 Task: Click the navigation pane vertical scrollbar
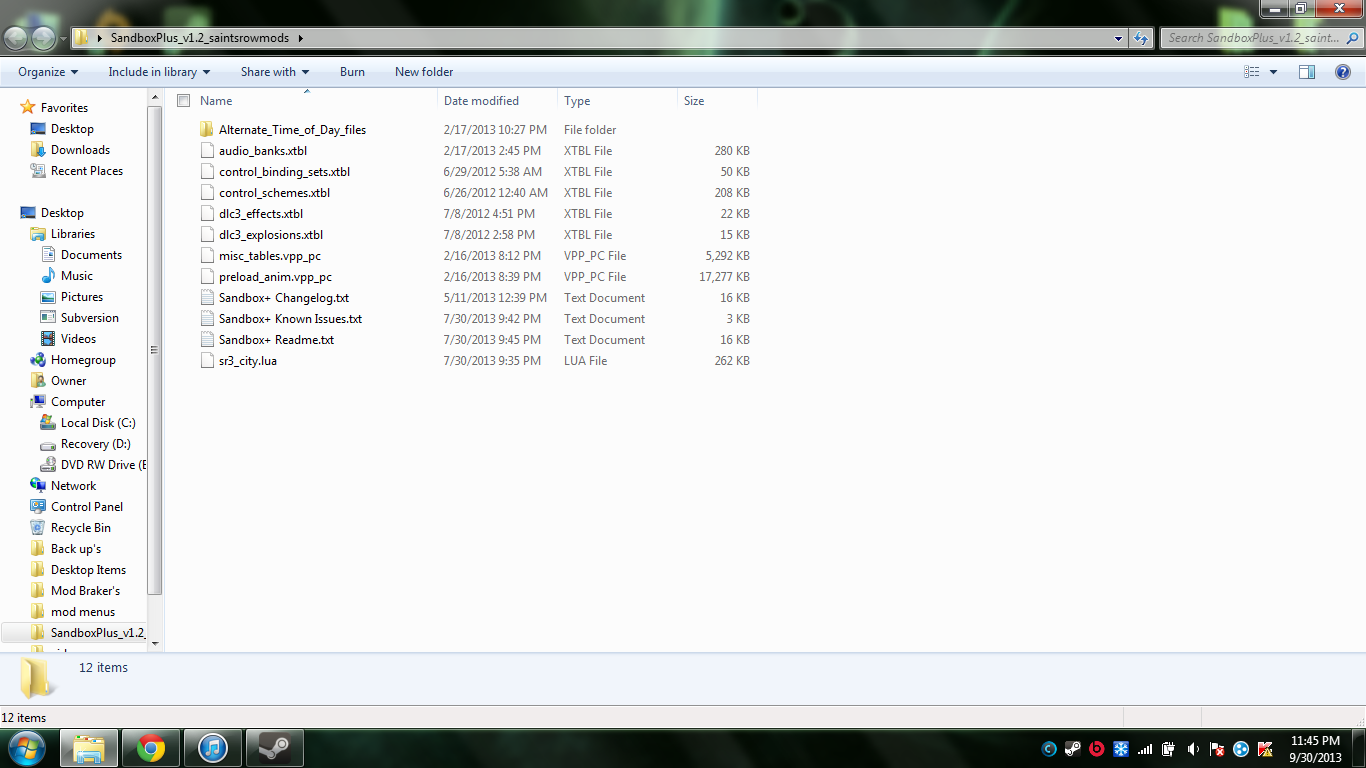coord(154,350)
